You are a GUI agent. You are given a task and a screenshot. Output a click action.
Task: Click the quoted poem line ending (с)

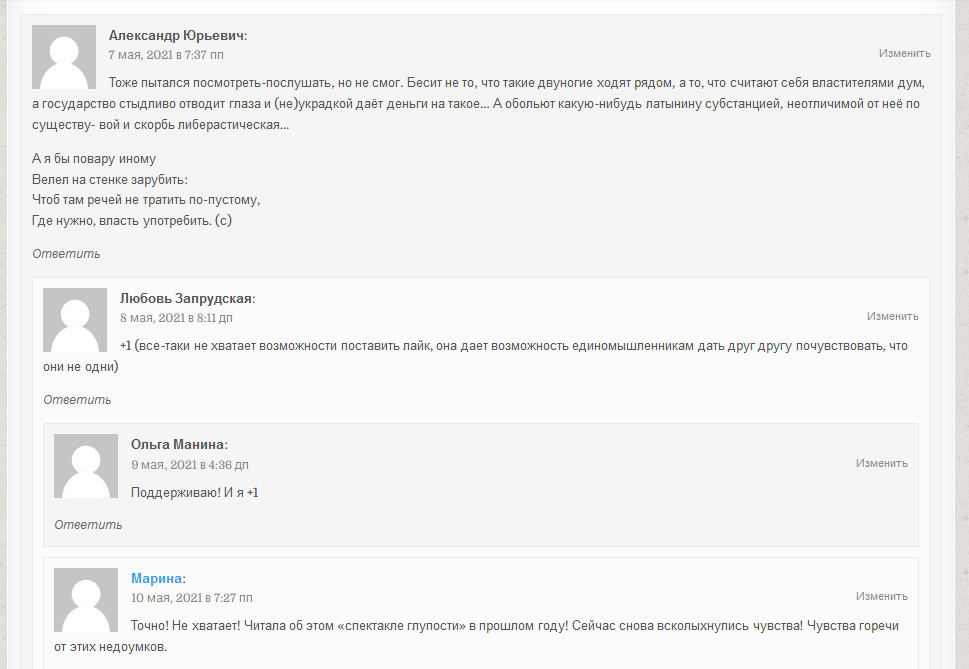[132, 221]
